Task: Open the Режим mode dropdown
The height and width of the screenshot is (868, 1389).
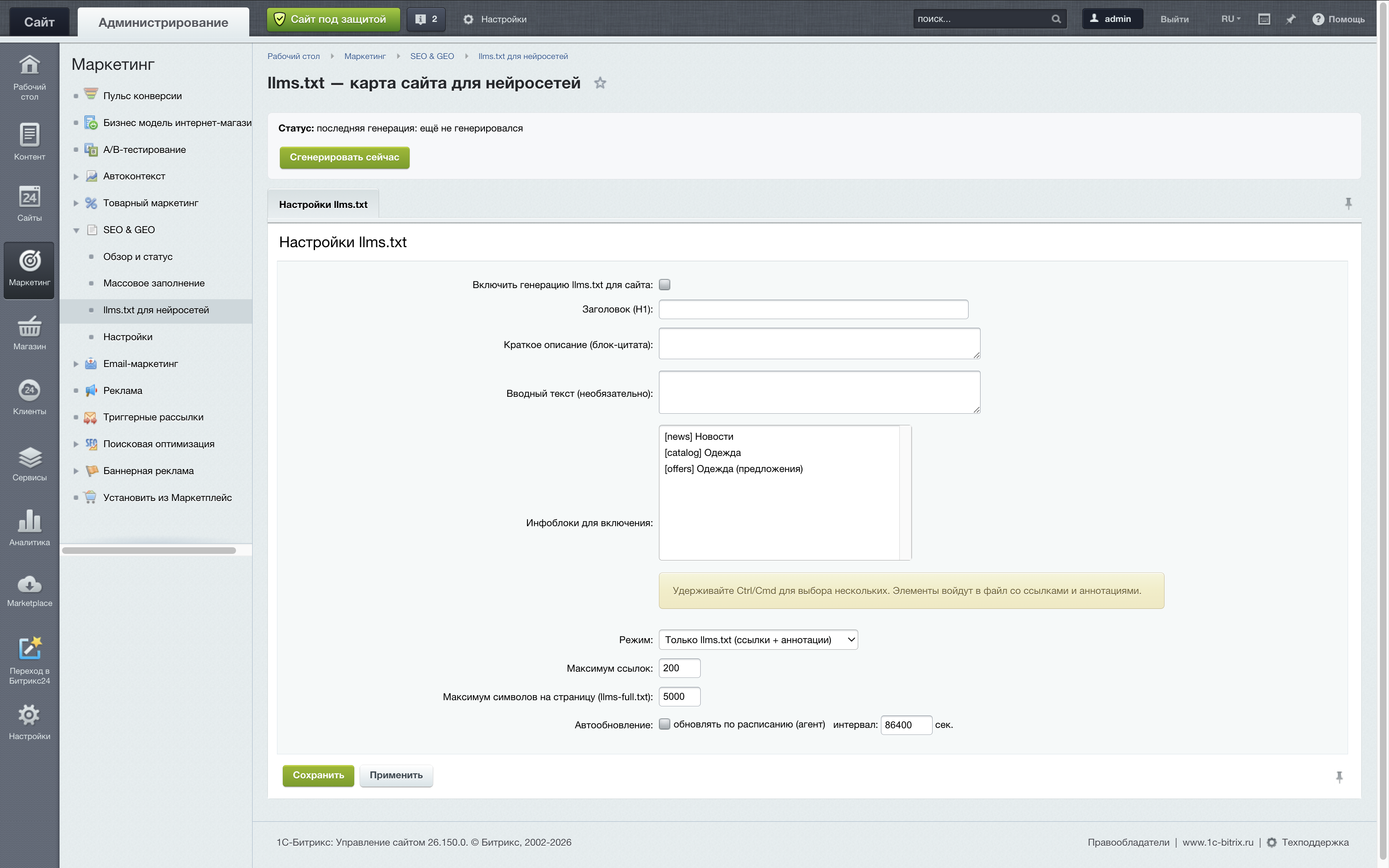Action: click(x=758, y=639)
